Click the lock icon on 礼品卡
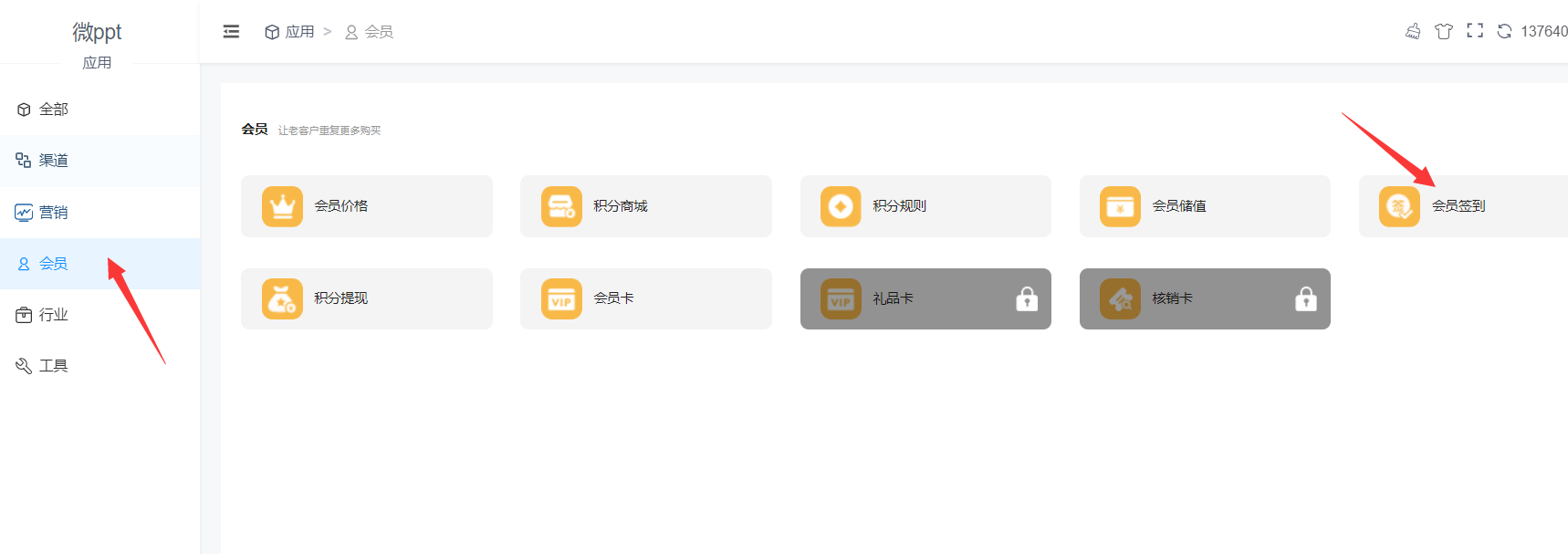The image size is (1568, 554). tap(1027, 298)
